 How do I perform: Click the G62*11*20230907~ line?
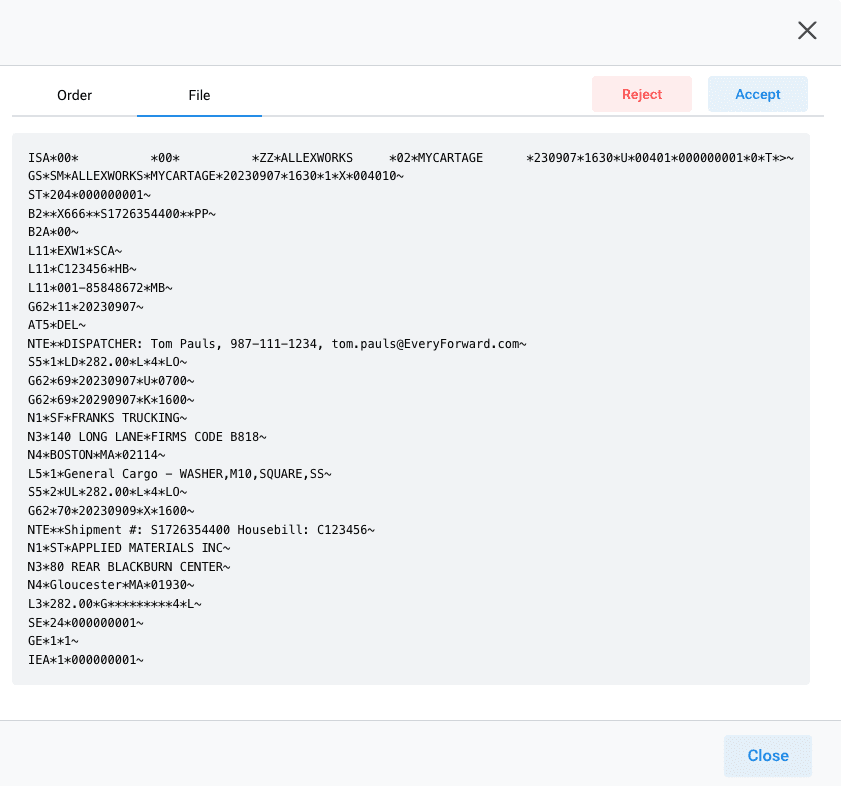click(86, 306)
